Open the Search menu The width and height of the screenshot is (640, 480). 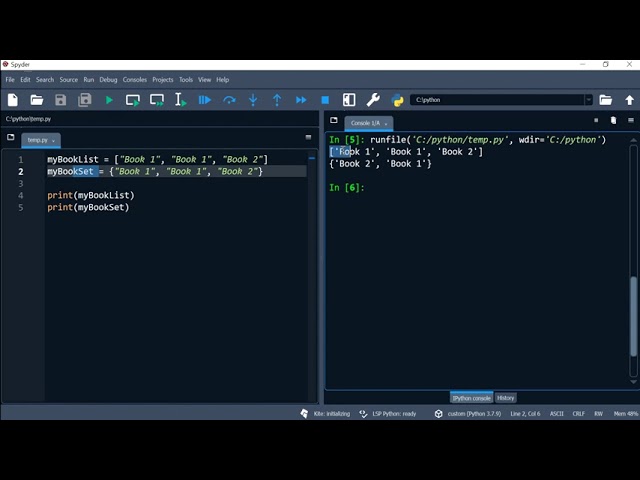(45, 80)
